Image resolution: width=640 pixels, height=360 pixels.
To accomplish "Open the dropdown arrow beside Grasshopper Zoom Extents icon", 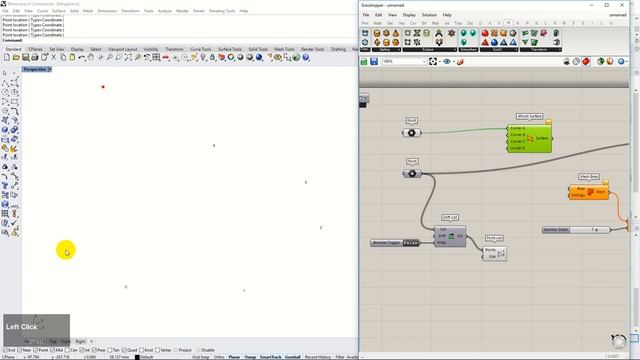I will pos(439,62).
